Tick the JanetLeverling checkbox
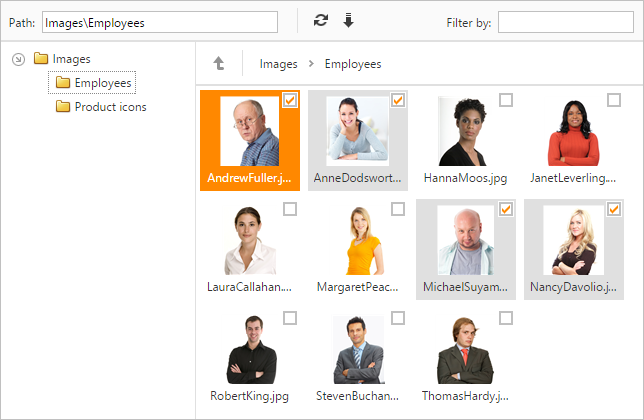Viewport: 644px width, 420px height. click(x=614, y=100)
